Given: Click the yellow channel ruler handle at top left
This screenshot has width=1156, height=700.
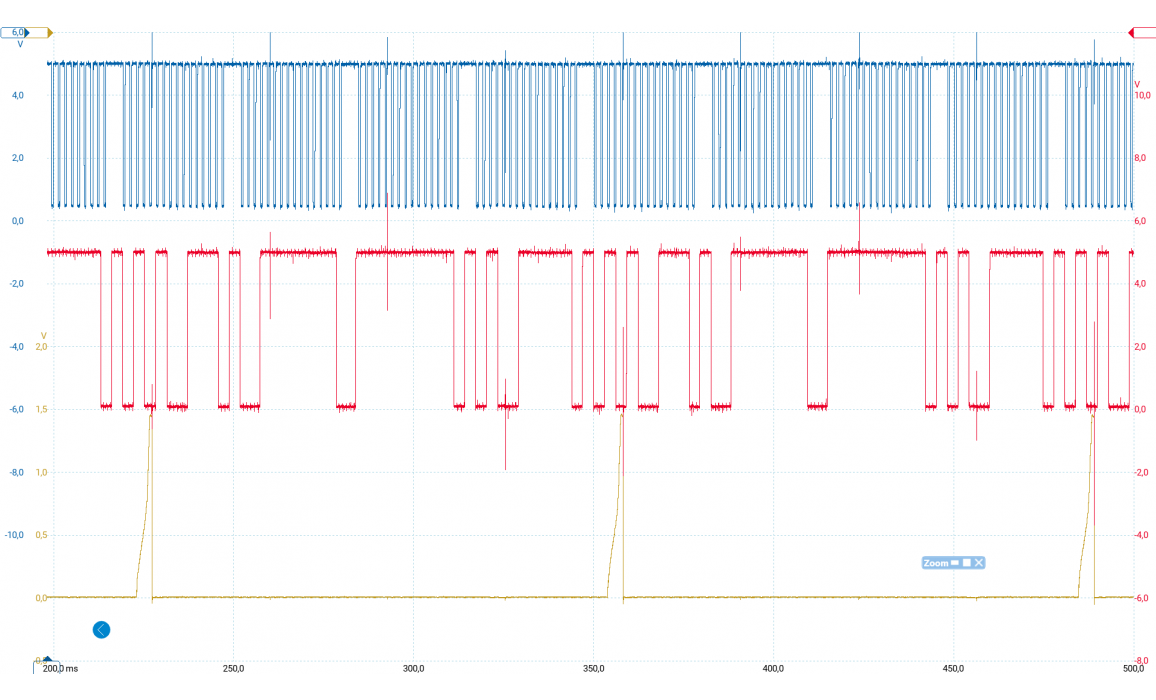Looking at the screenshot, I should click(48, 33).
